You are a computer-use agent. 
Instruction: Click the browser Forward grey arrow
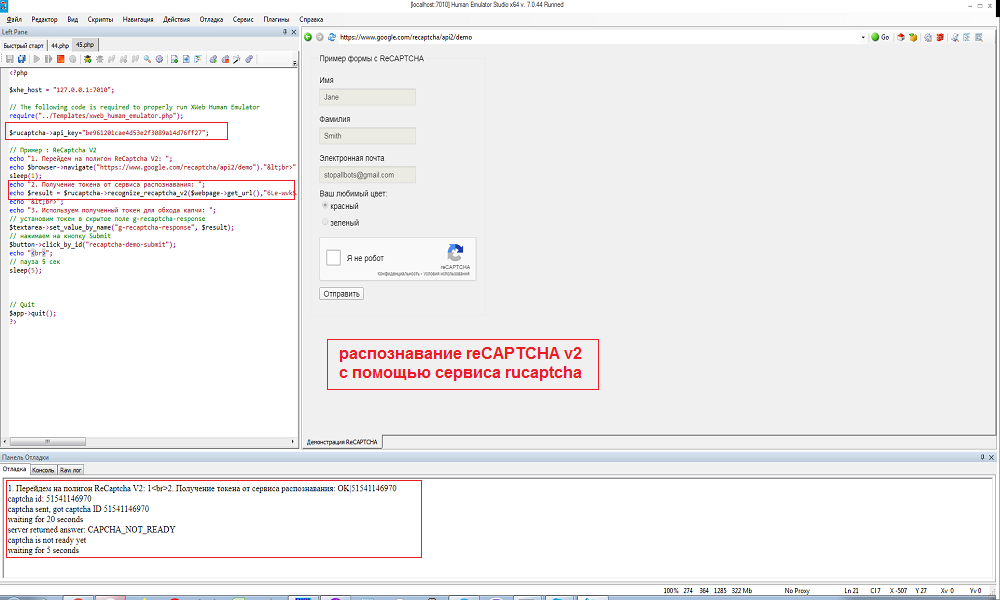(320, 37)
